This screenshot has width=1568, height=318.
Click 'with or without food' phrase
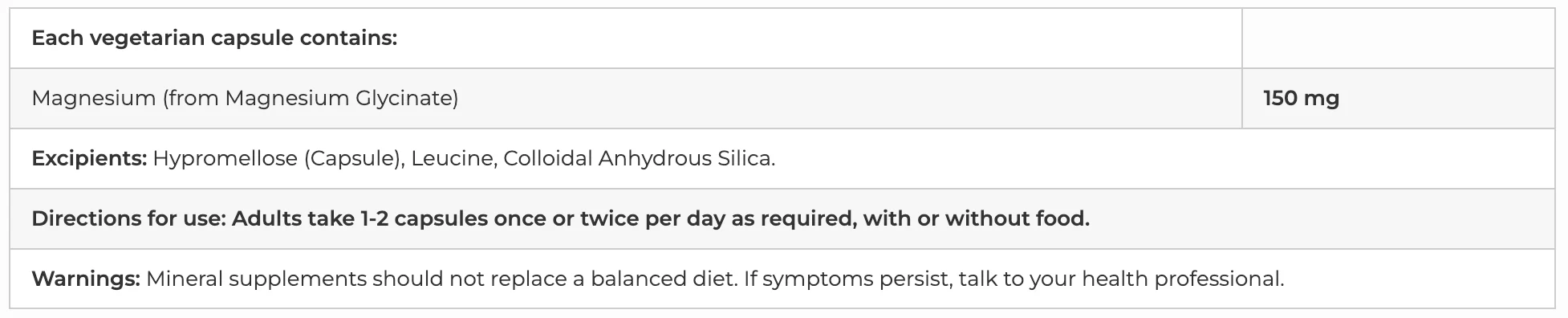976,218
